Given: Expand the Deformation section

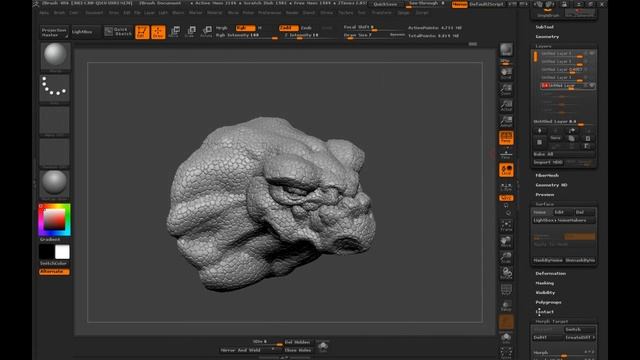Looking at the screenshot, I should pos(551,273).
